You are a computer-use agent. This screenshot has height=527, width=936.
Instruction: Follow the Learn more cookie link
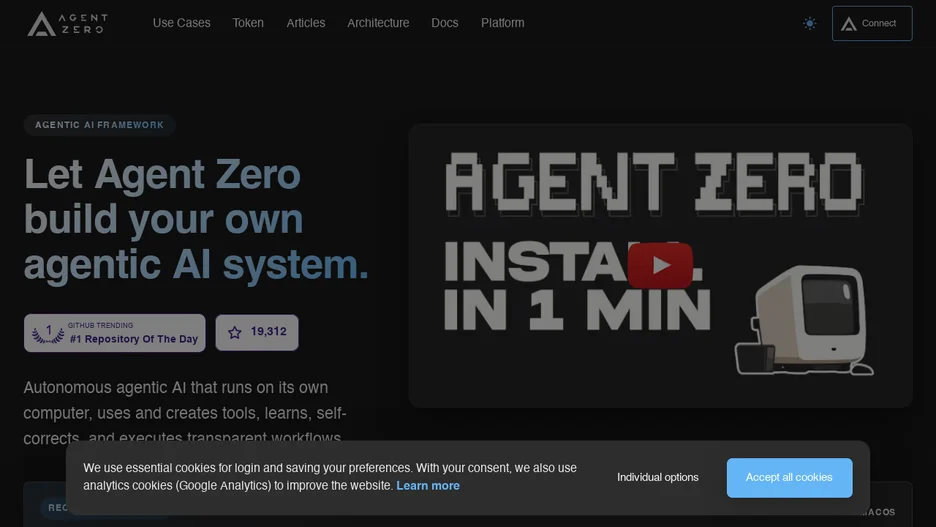click(x=428, y=485)
